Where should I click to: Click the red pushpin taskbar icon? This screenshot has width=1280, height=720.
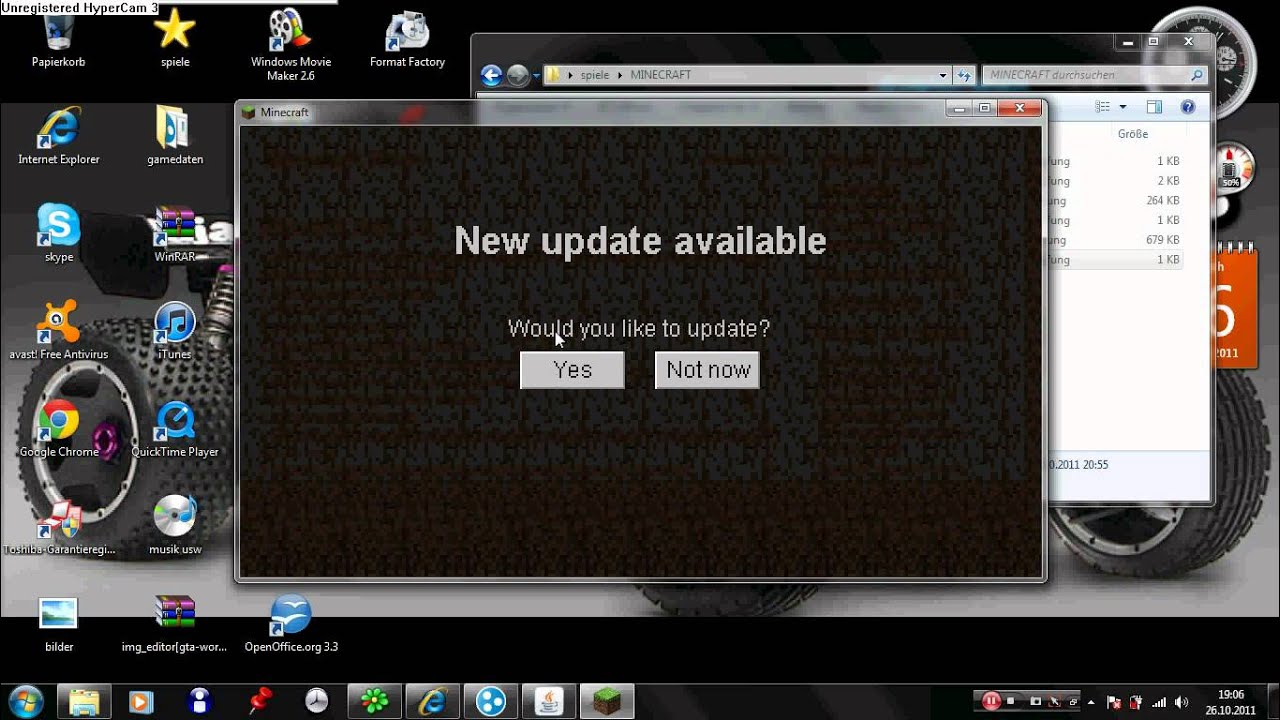260,700
